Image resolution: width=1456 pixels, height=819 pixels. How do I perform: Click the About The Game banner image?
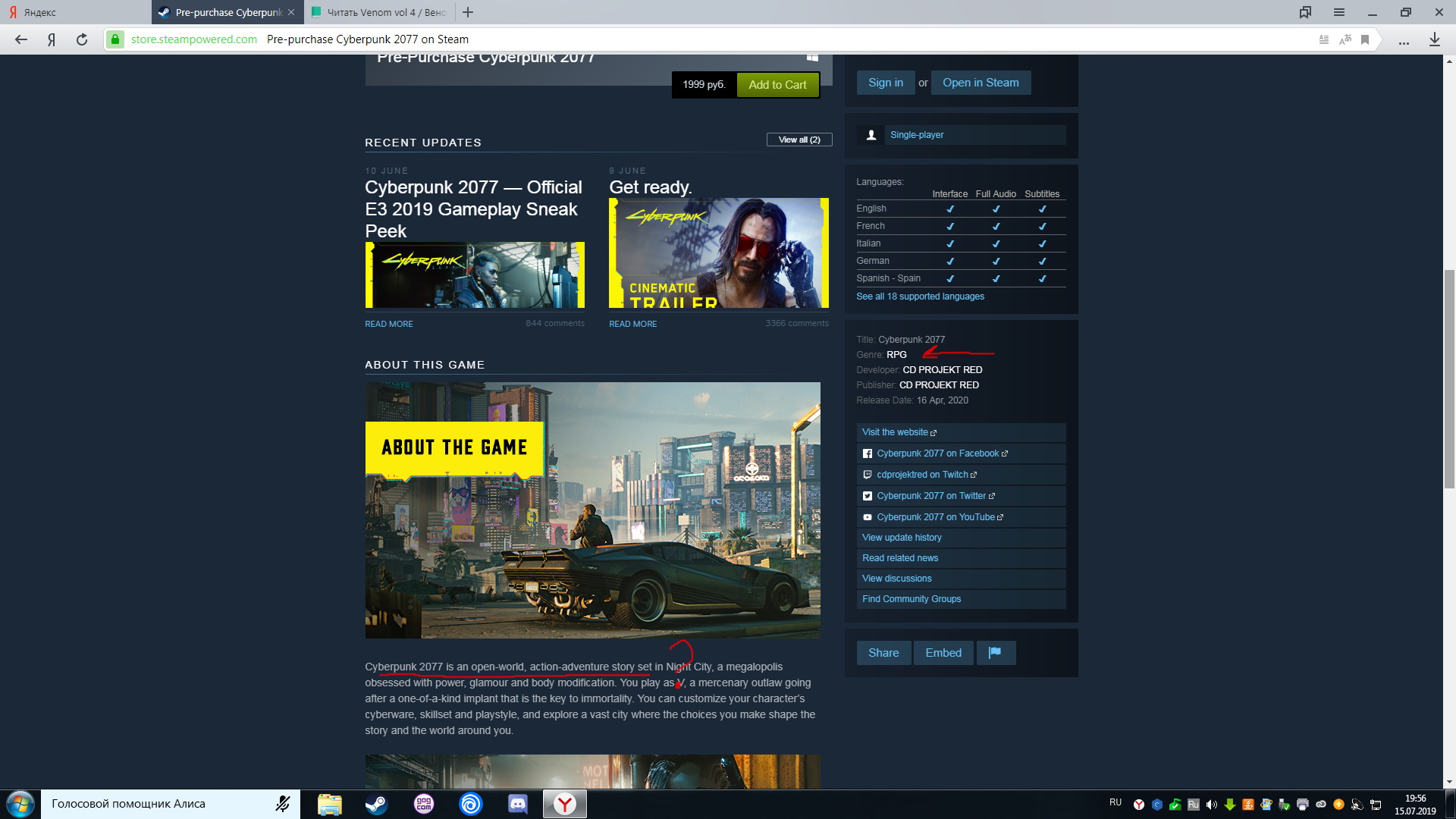click(x=592, y=510)
